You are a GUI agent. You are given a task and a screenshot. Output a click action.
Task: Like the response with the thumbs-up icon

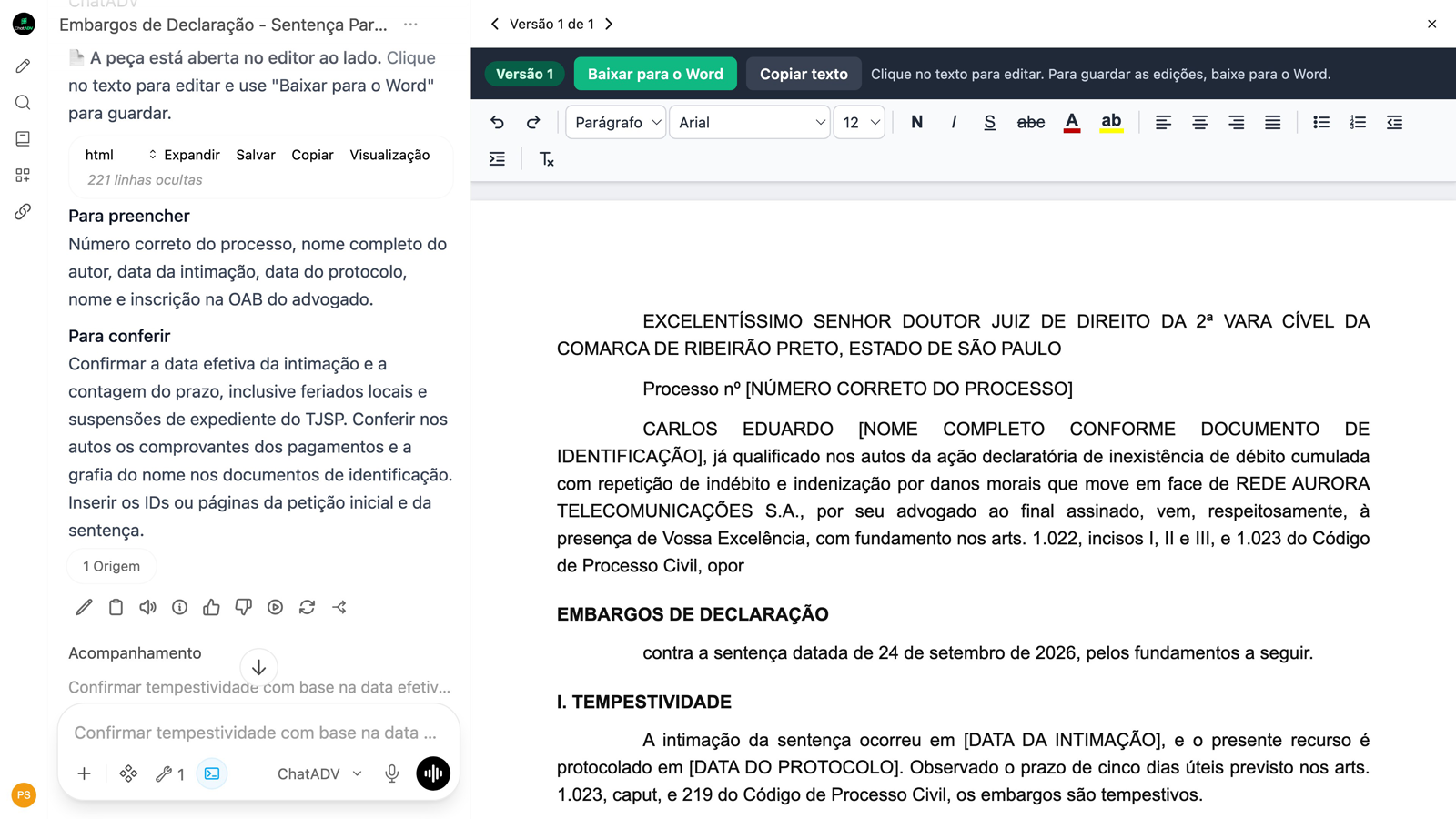tap(211, 607)
